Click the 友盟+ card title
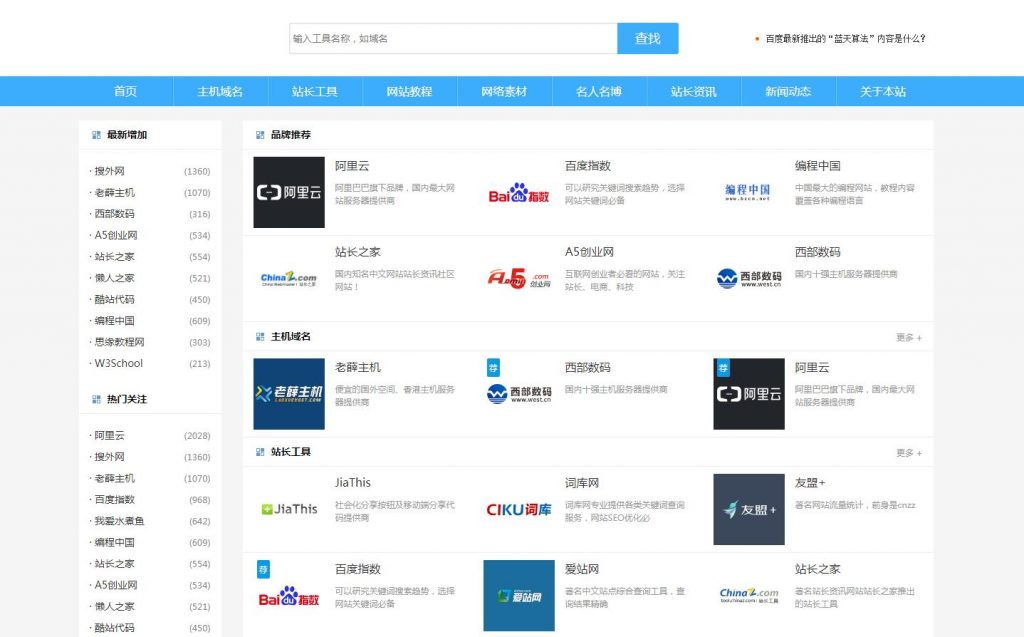 pos(810,483)
